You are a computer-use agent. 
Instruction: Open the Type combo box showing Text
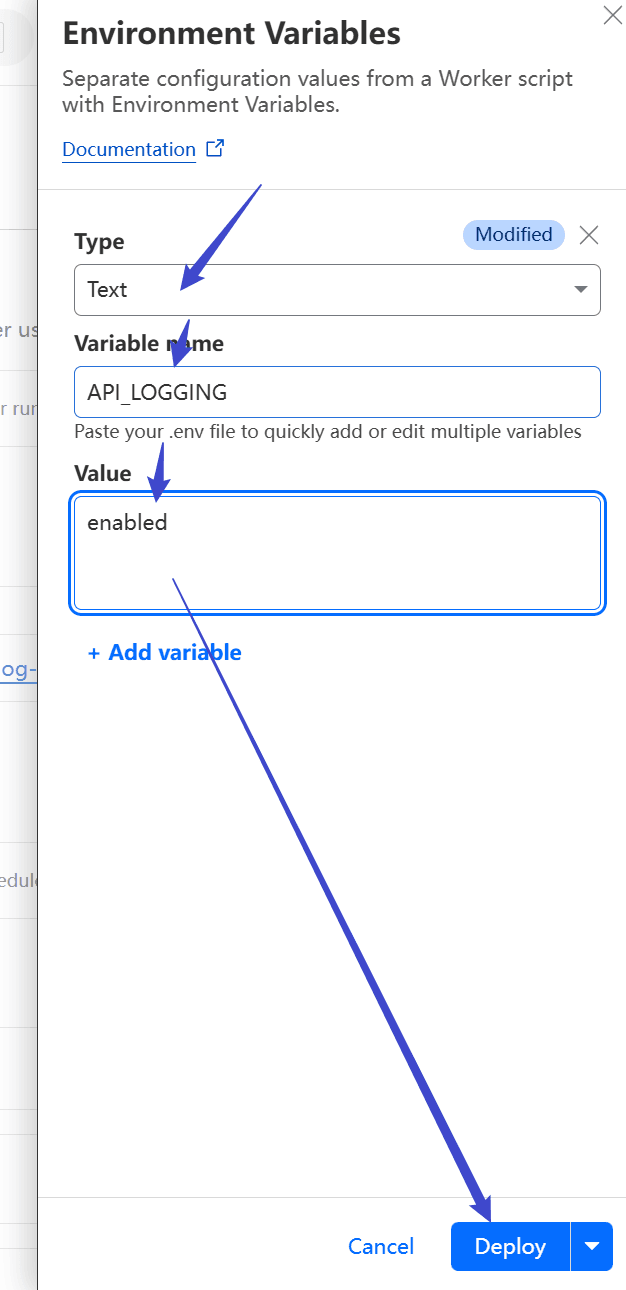337,290
